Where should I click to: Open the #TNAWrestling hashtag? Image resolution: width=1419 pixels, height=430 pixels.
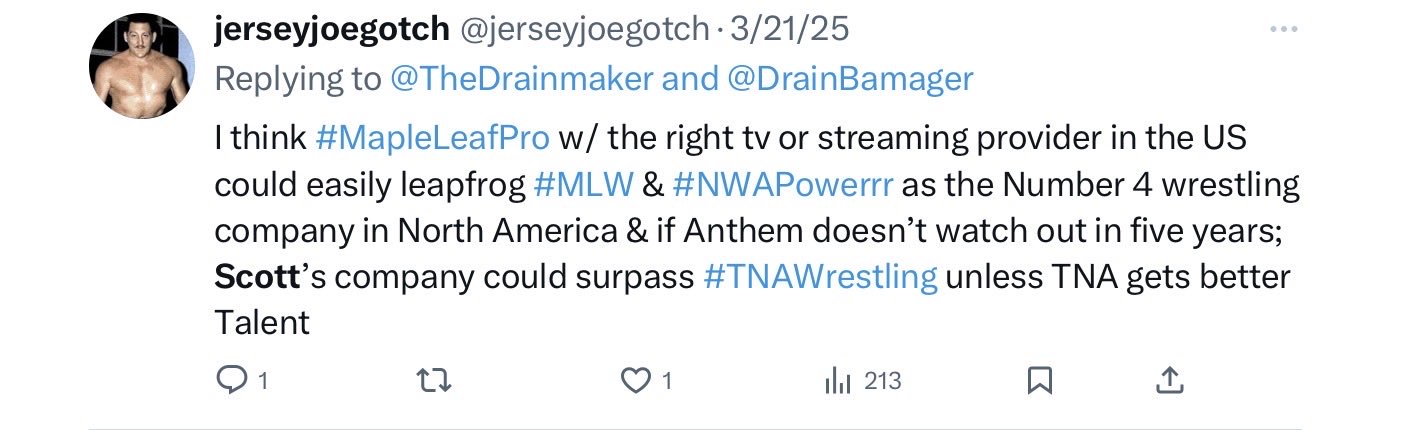click(820, 277)
